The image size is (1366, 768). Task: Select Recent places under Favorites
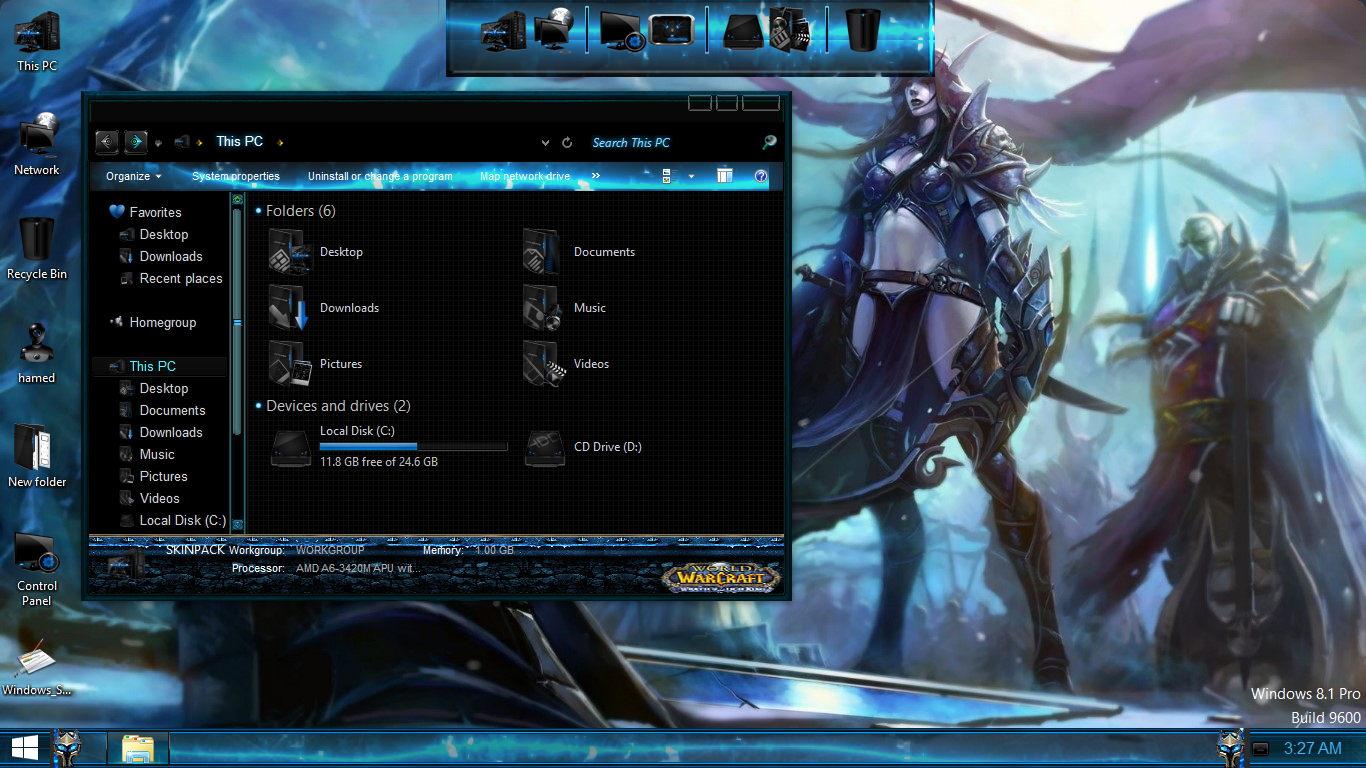(x=180, y=279)
